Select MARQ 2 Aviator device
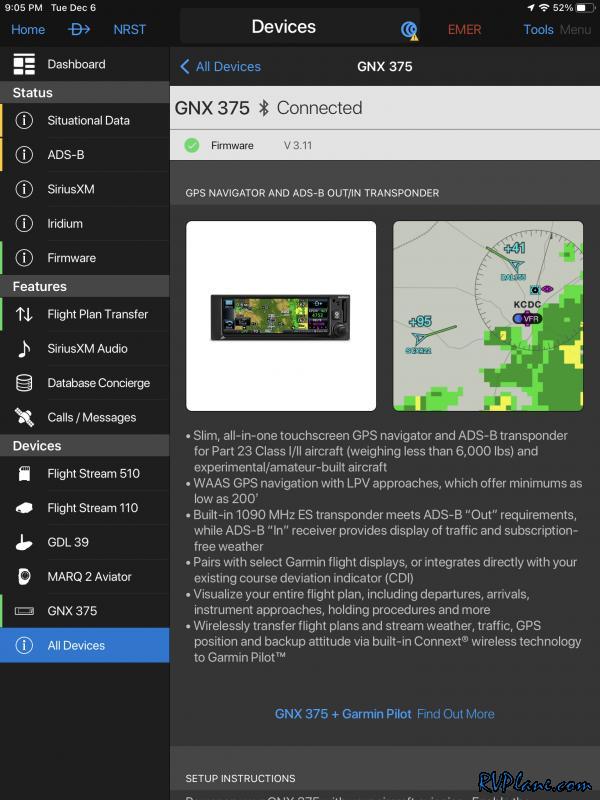The height and width of the screenshot is (800, 600). (x=85, y=577)
